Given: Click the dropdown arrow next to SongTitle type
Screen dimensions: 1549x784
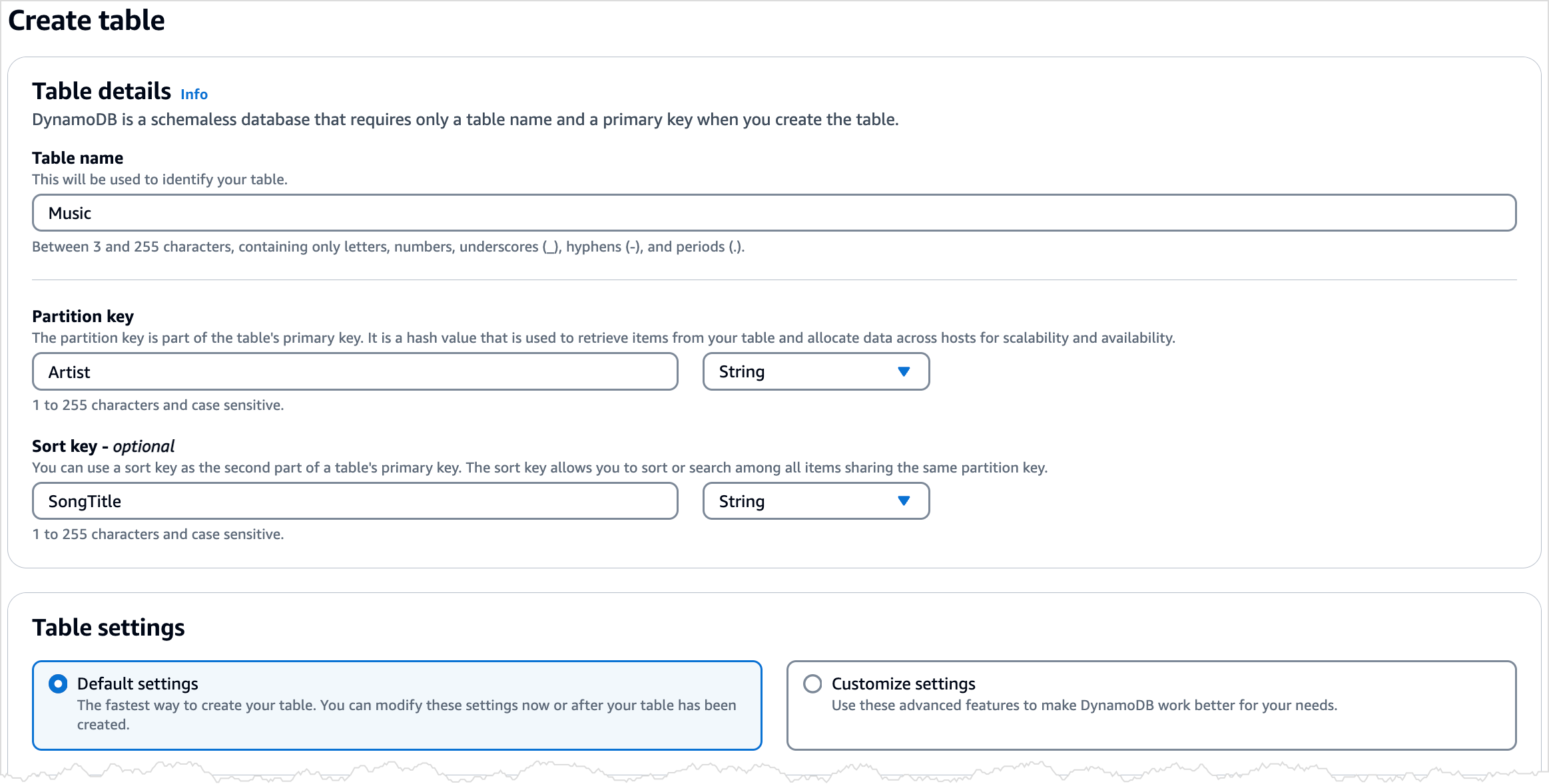Looking at the screenshot, I should click(x=904, y=500).
